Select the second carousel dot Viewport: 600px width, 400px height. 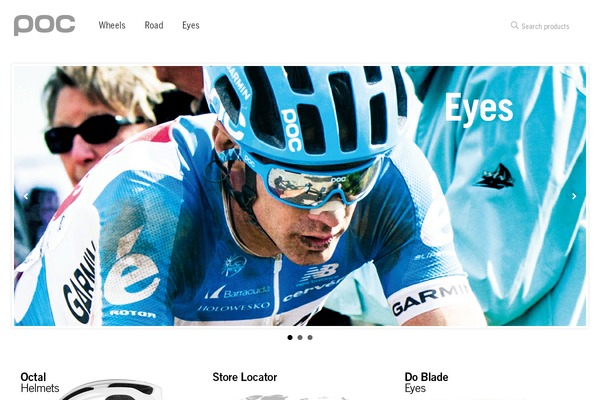tap(300, 337)
